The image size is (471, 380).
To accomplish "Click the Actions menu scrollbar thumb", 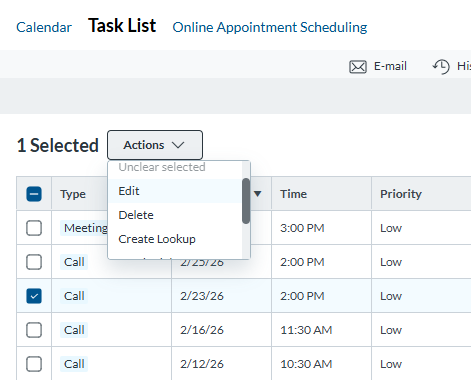I will [x=246, y=201].
